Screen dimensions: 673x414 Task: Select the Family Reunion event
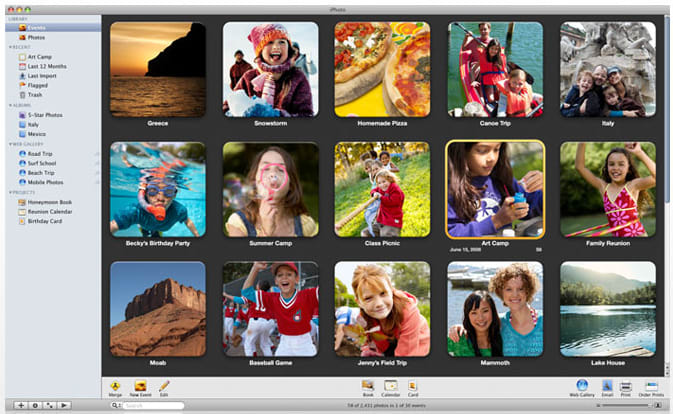(608, 189)
